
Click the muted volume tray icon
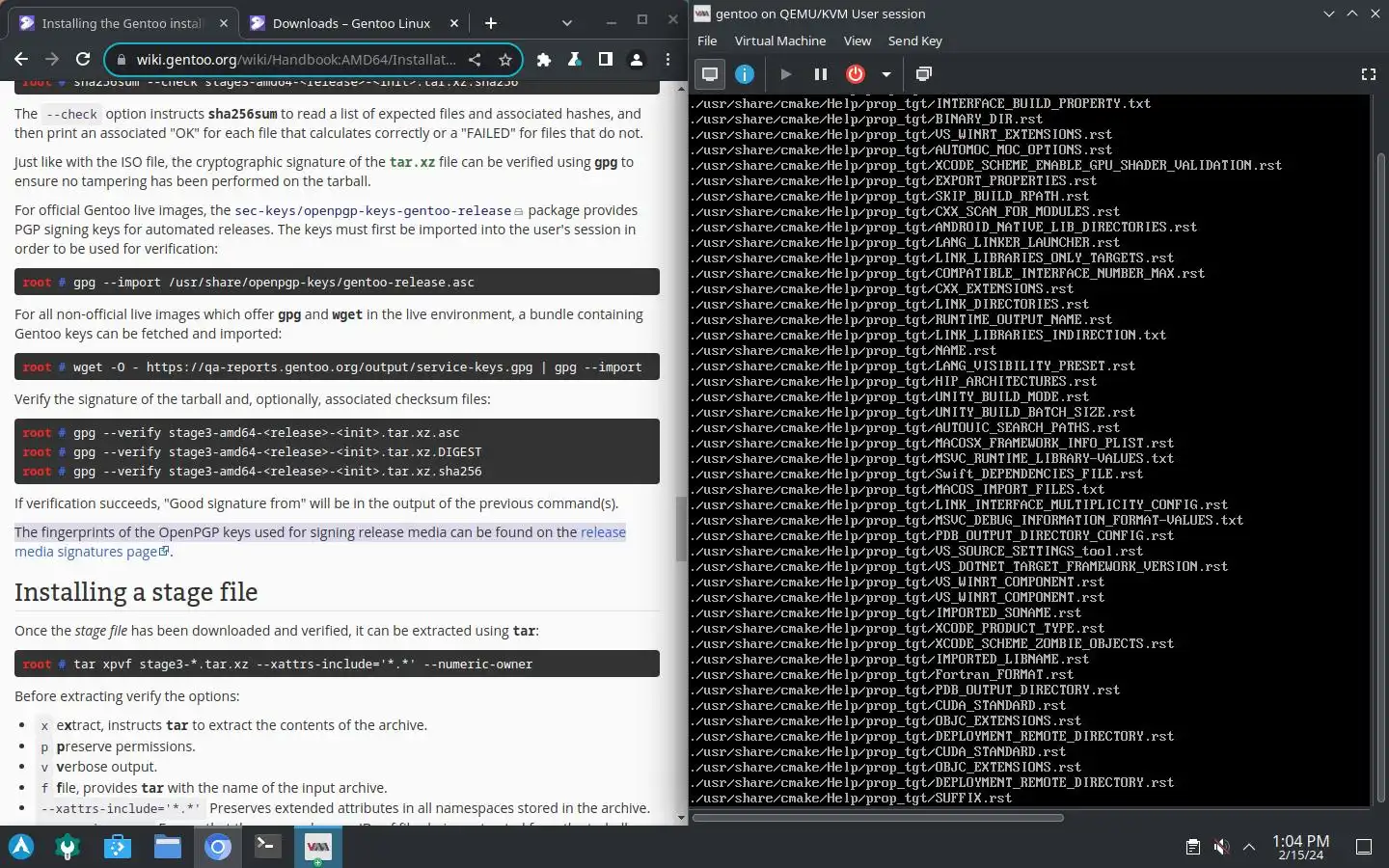click(x=1221, y=847)
